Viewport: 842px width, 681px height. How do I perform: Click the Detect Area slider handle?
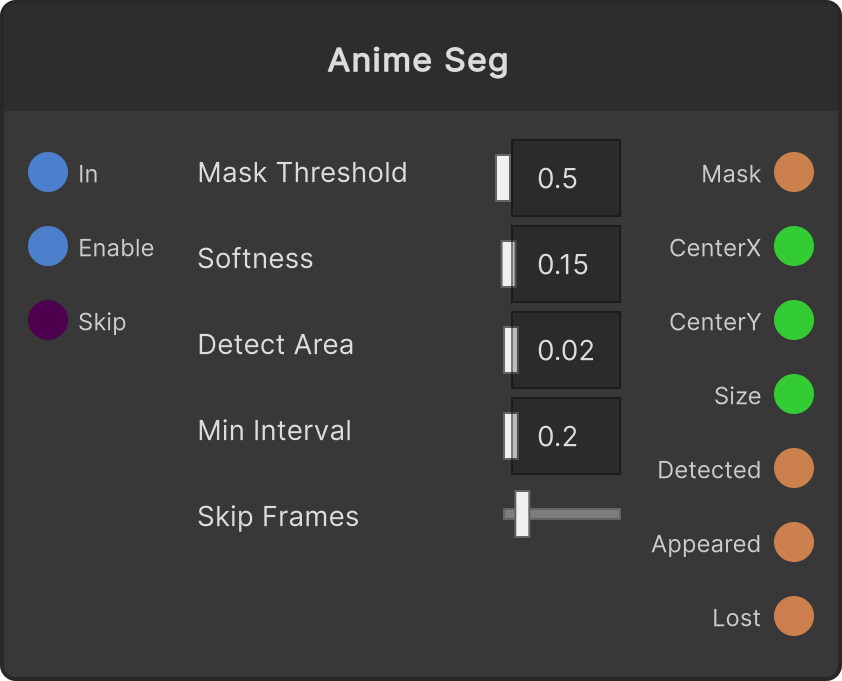[x=511, y=350]
